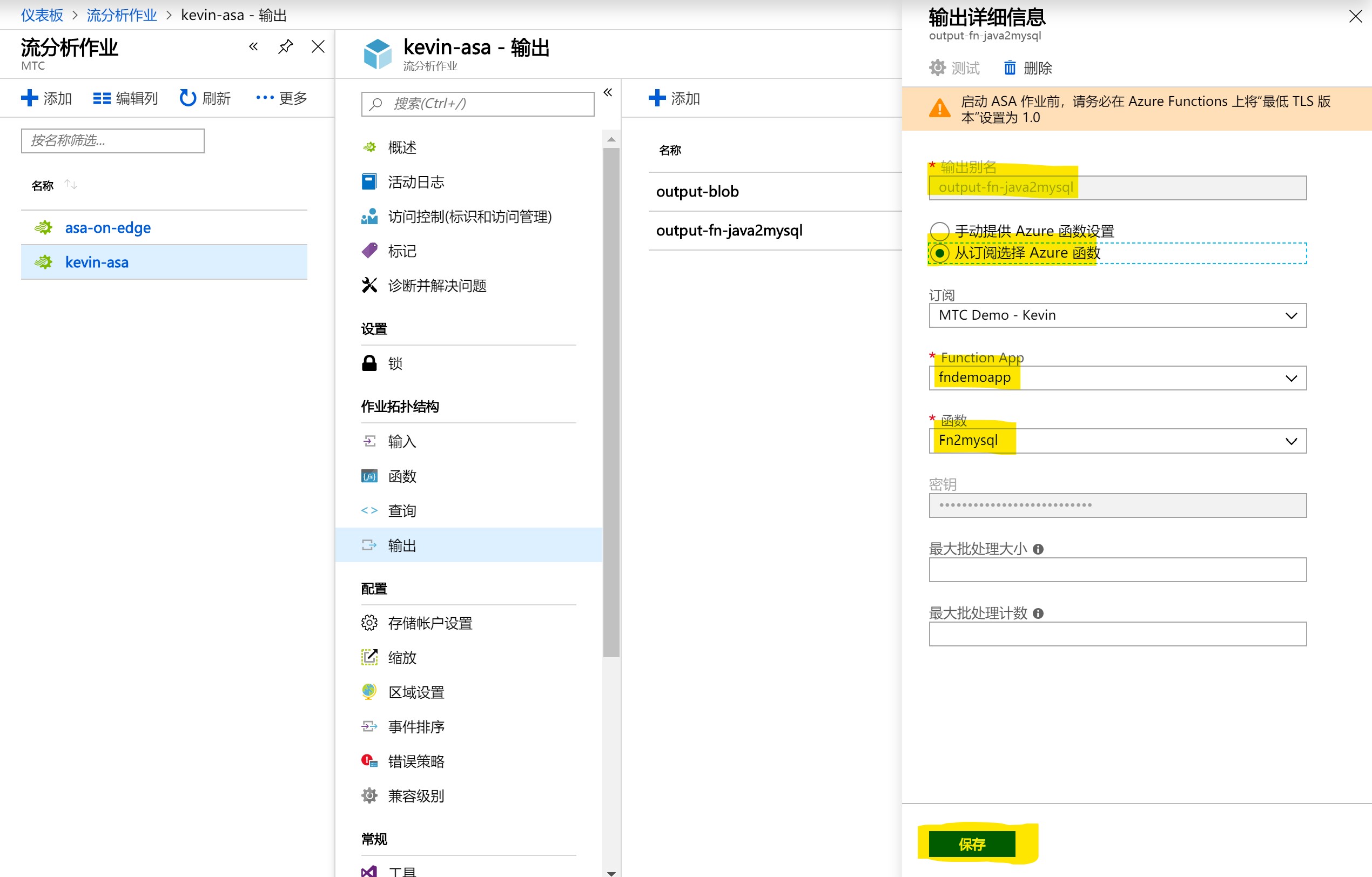Click the masked key field

1117,505
